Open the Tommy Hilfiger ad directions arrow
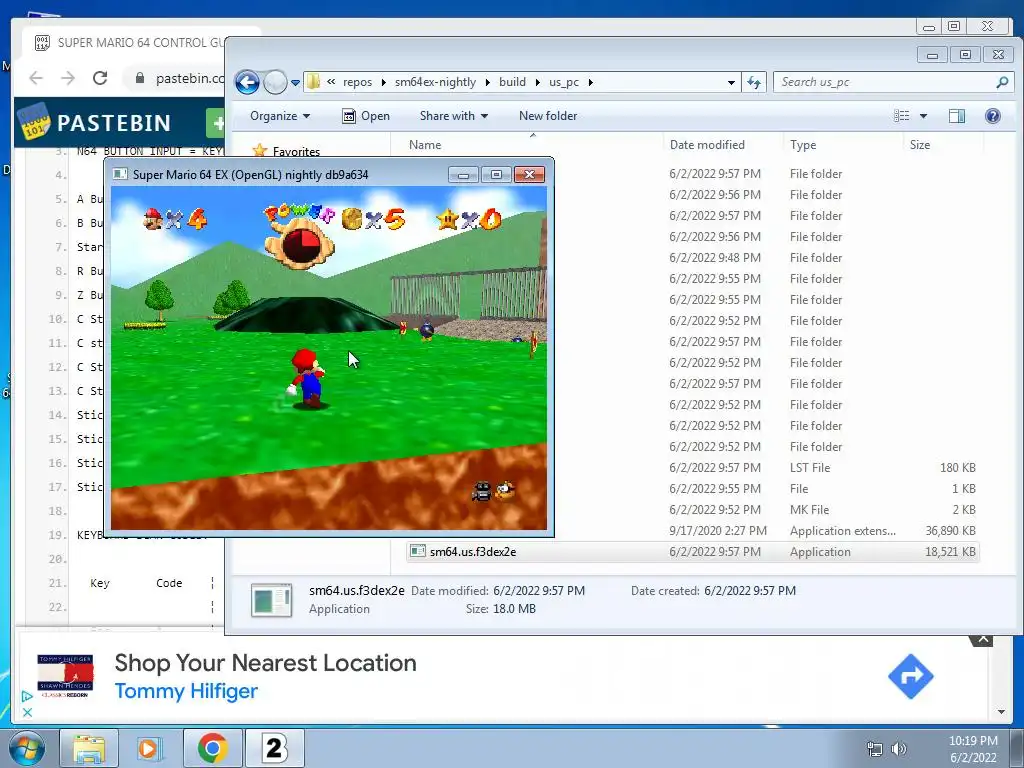The width and height of the screenshot is (1024, 768). pyautogui.click(x=910, y=677)
